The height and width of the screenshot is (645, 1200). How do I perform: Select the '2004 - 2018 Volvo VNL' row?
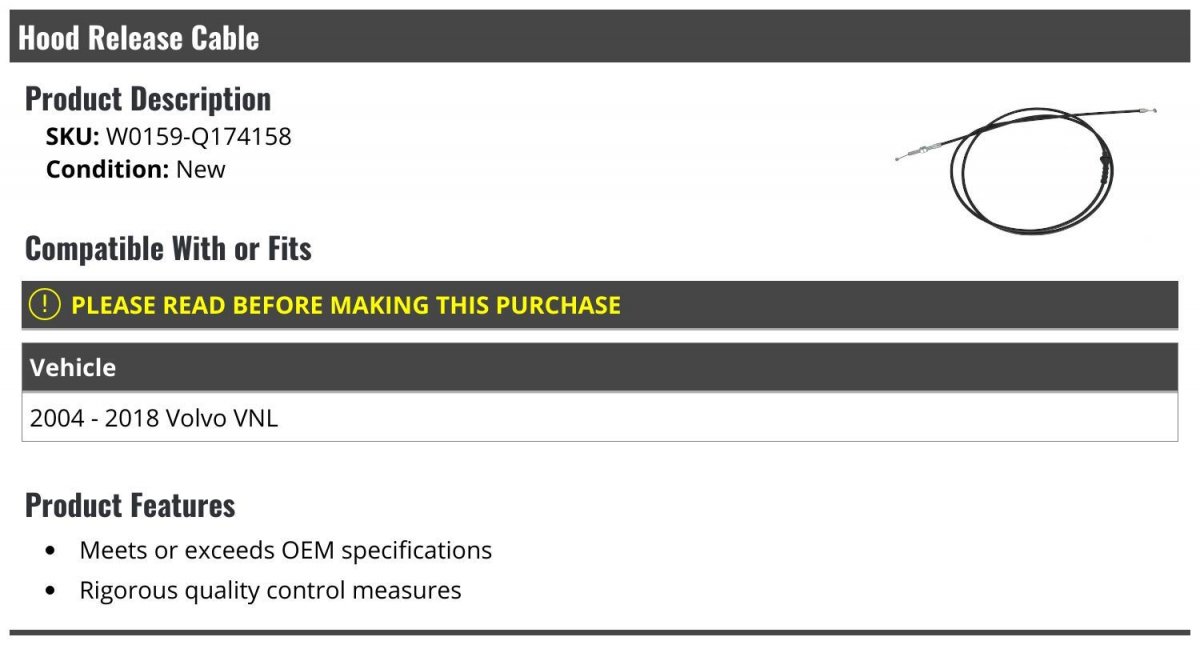[x=154, y=418]
